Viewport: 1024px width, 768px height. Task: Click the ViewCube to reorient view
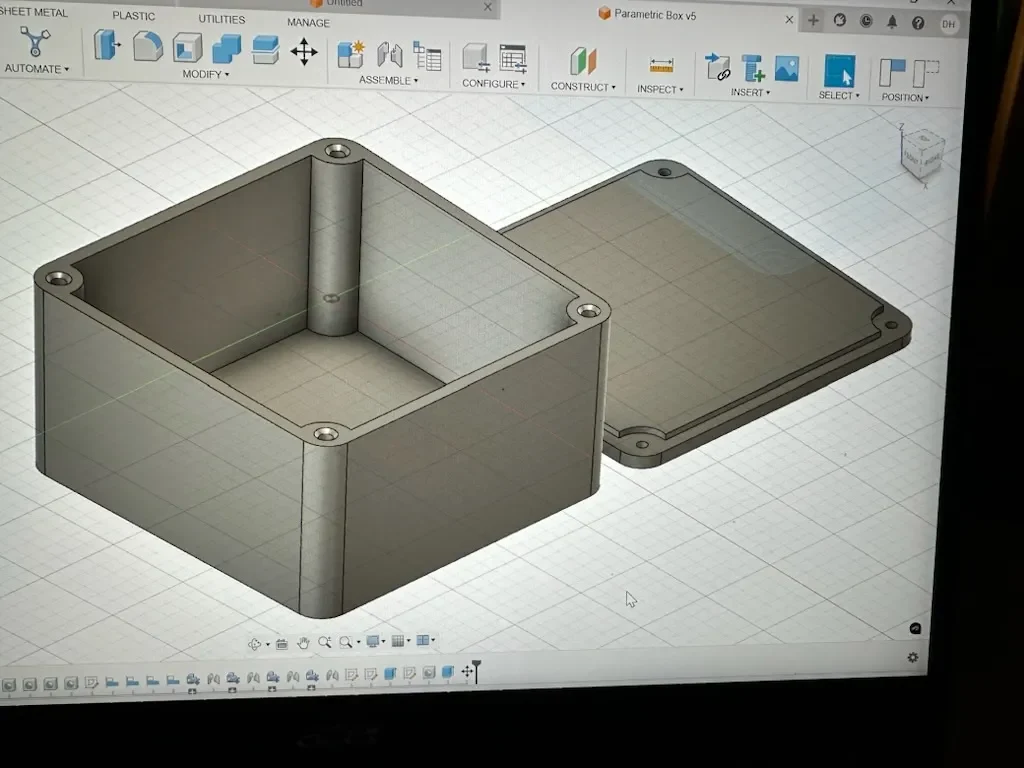pyautogui.click(x=923, y=154)
